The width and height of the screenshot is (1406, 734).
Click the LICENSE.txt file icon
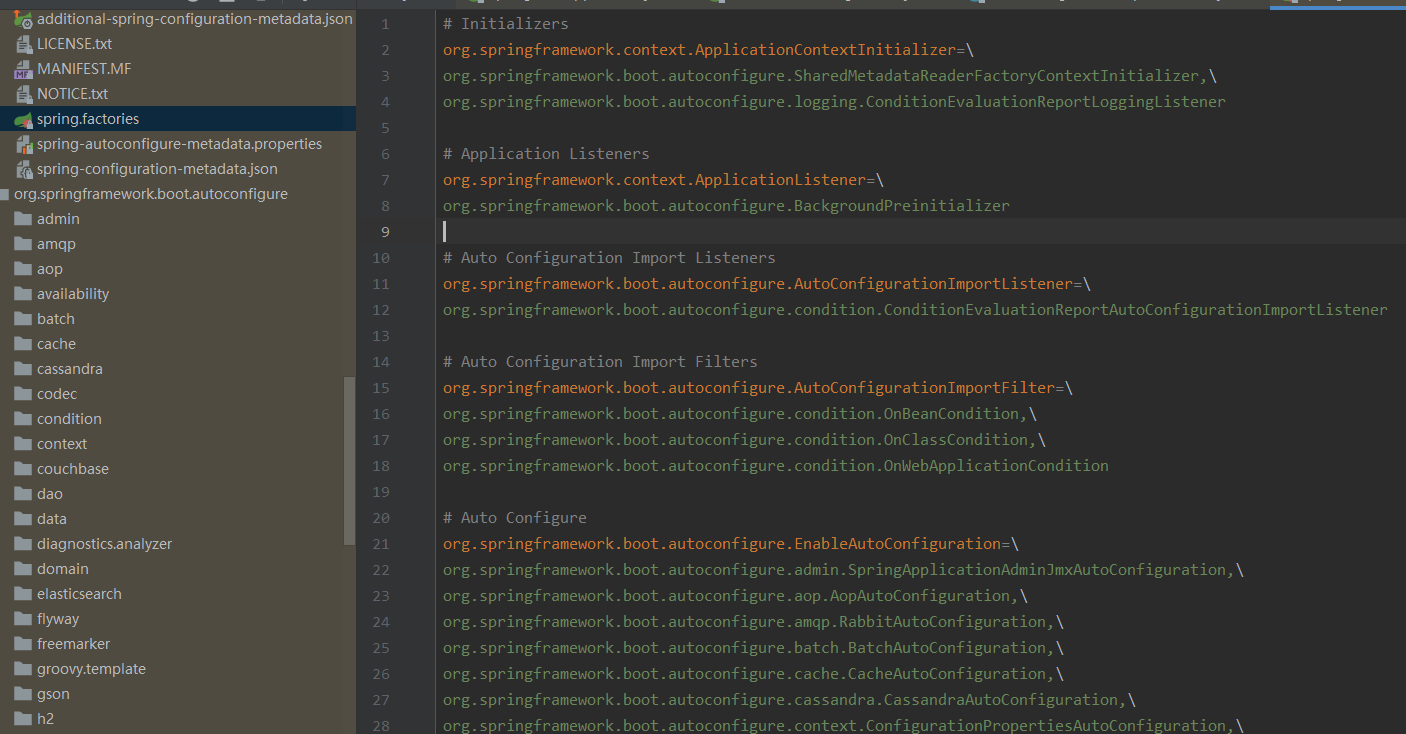[23, 44]
